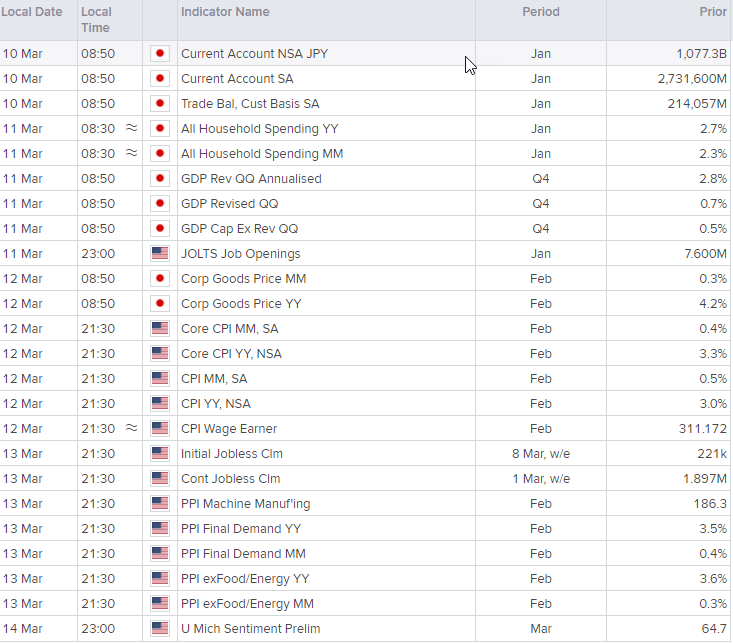Click US flag beside PPI Final Demand MM

160,554
